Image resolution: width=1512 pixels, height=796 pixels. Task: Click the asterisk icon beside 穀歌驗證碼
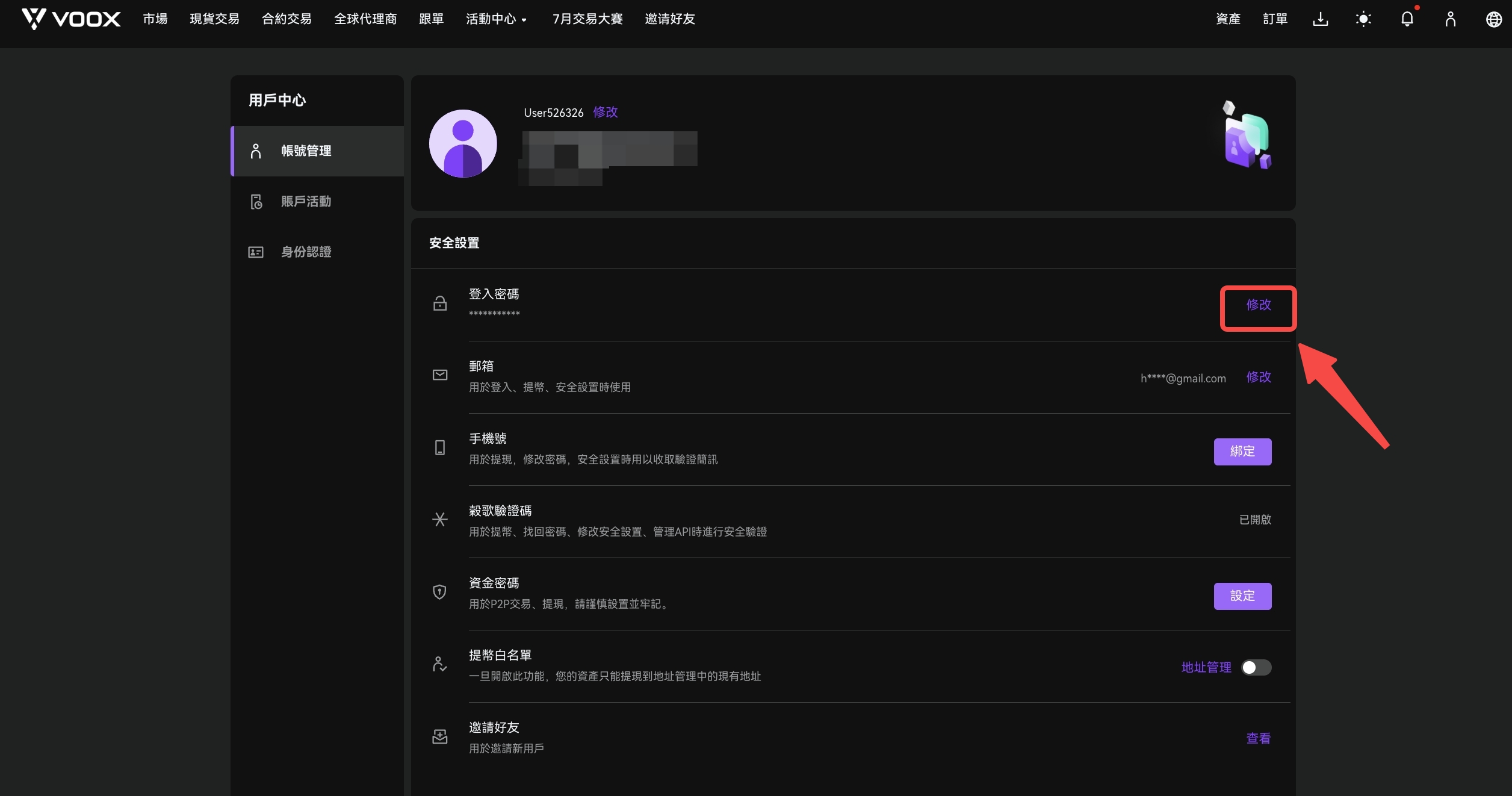tap(440, 520)
